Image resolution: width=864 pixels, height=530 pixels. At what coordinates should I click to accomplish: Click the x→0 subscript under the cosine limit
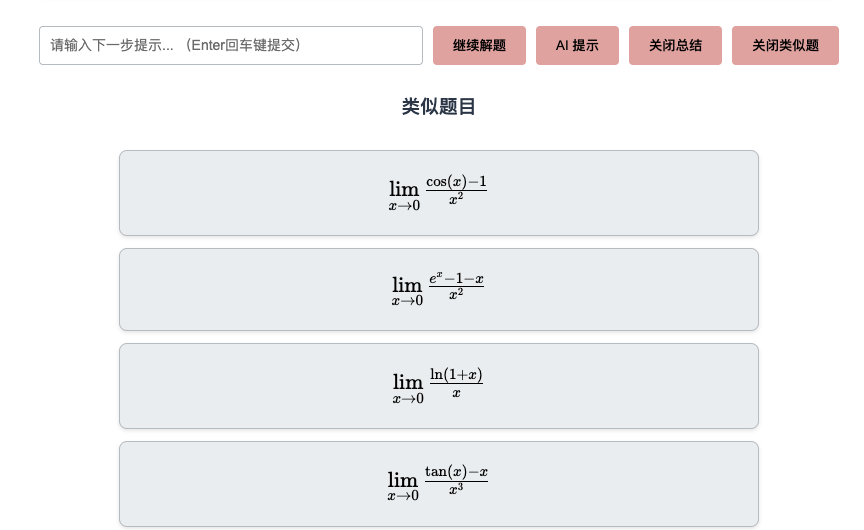pyautogui.click(x=404, y=205)
